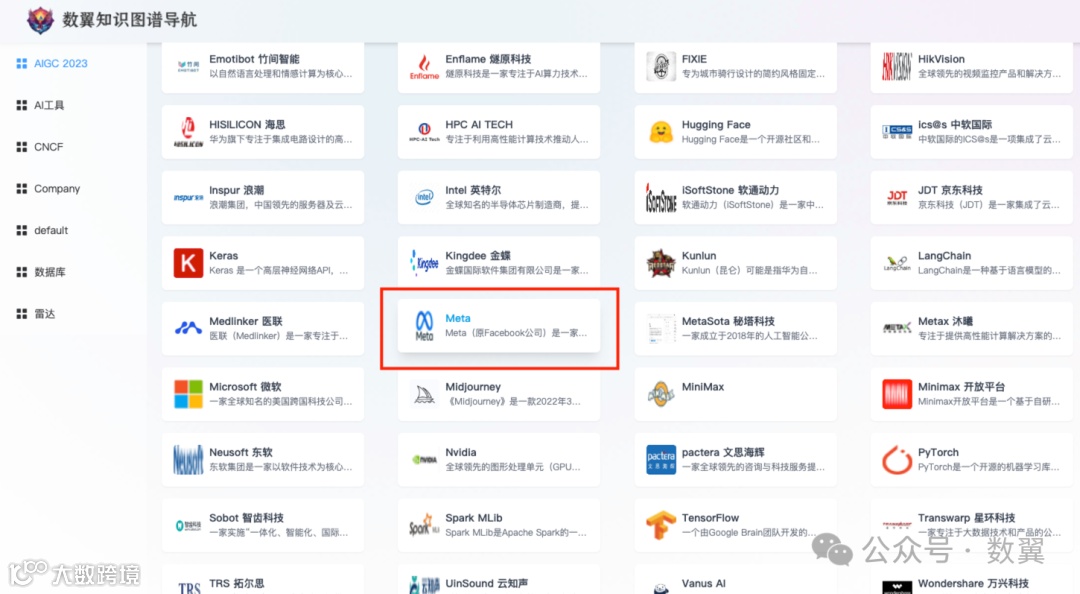The image size is (1080, 594).
Task: Click the JDT 京东科技 logo
Action: click(897, 198)
